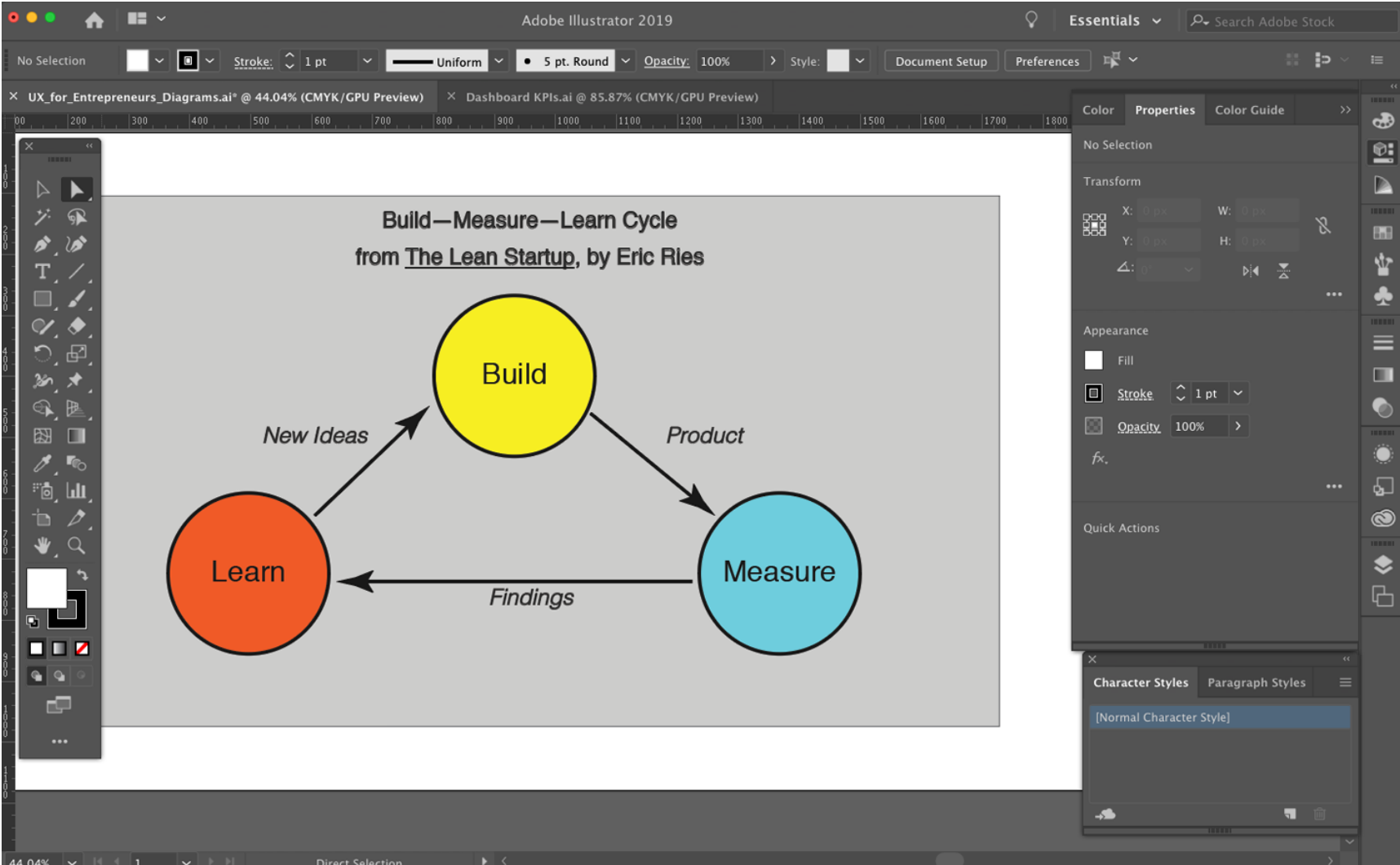Select the Width tool
Screen dimensions: 1400x865
(x=42, y=381)
